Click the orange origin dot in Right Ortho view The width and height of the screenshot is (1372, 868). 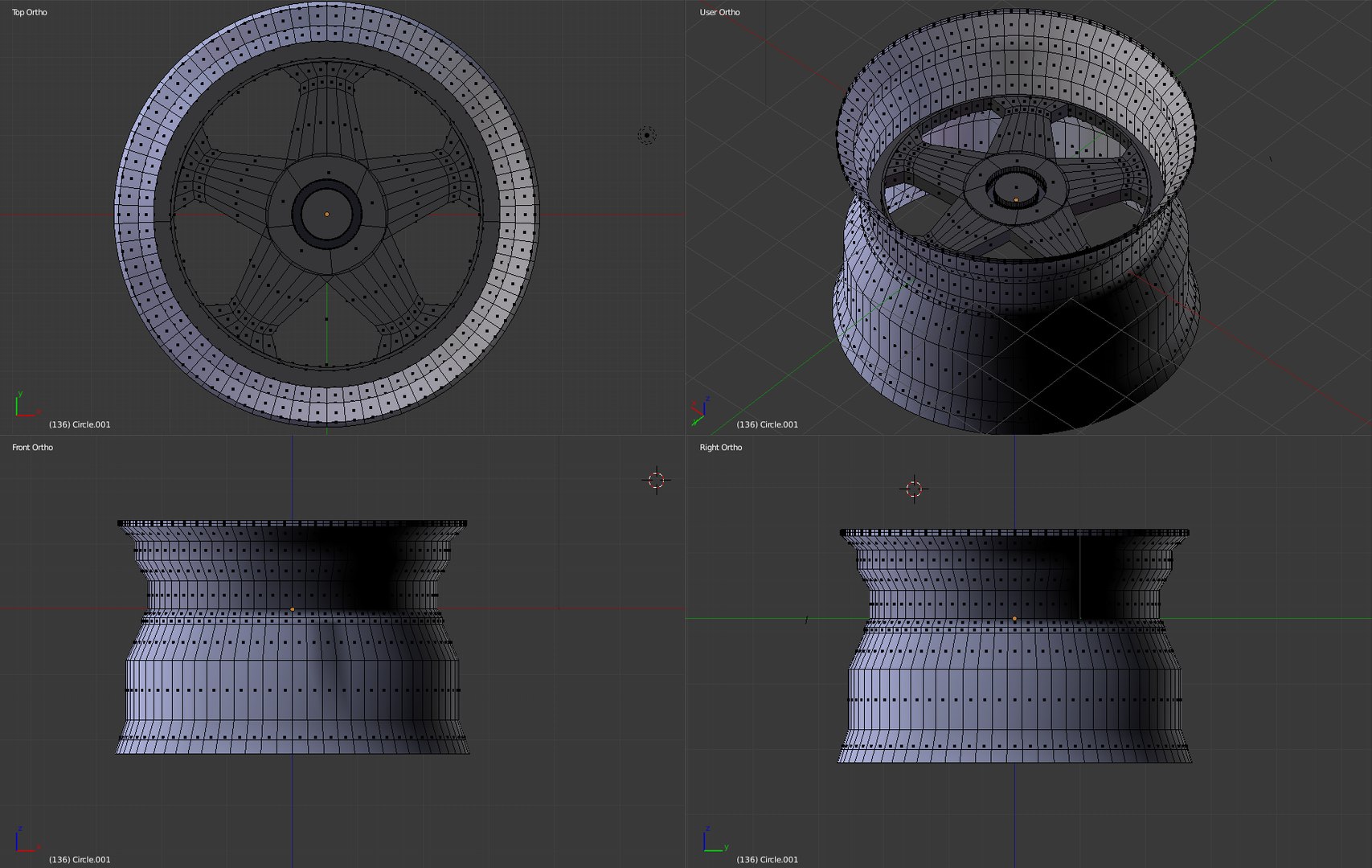(x=1014, y=618)
